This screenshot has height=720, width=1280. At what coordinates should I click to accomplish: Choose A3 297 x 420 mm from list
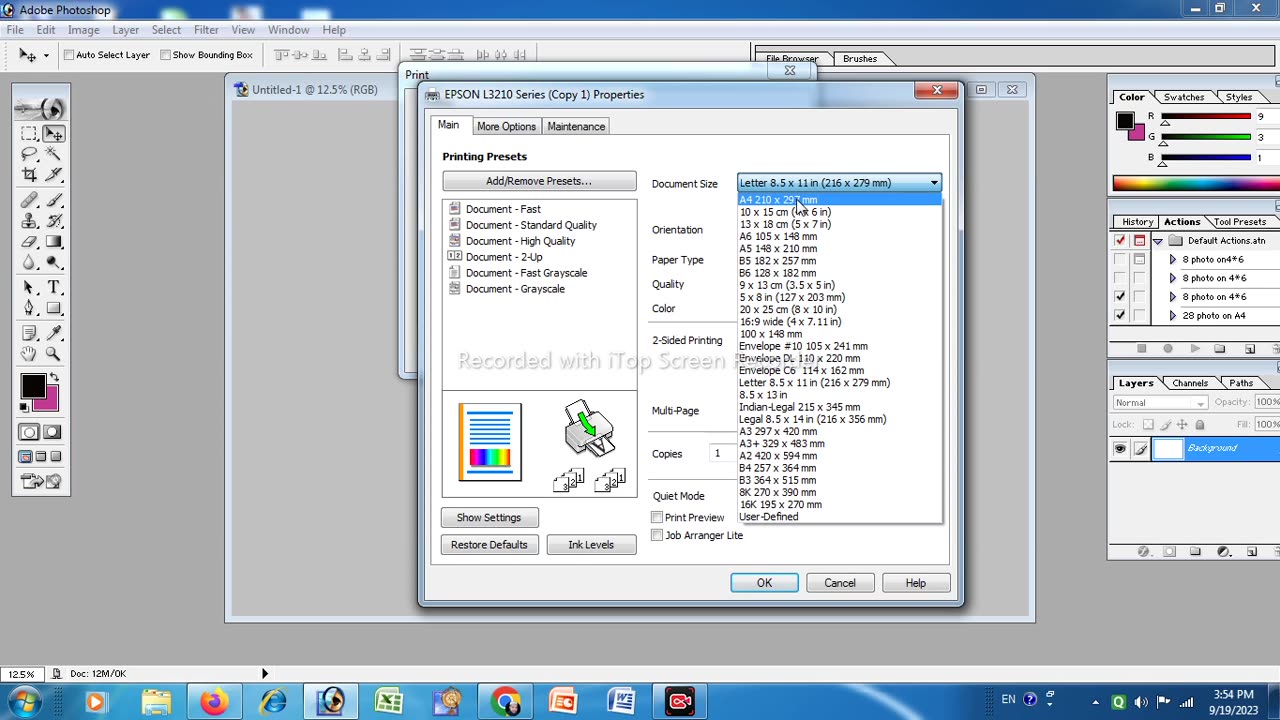pos(839,431)
